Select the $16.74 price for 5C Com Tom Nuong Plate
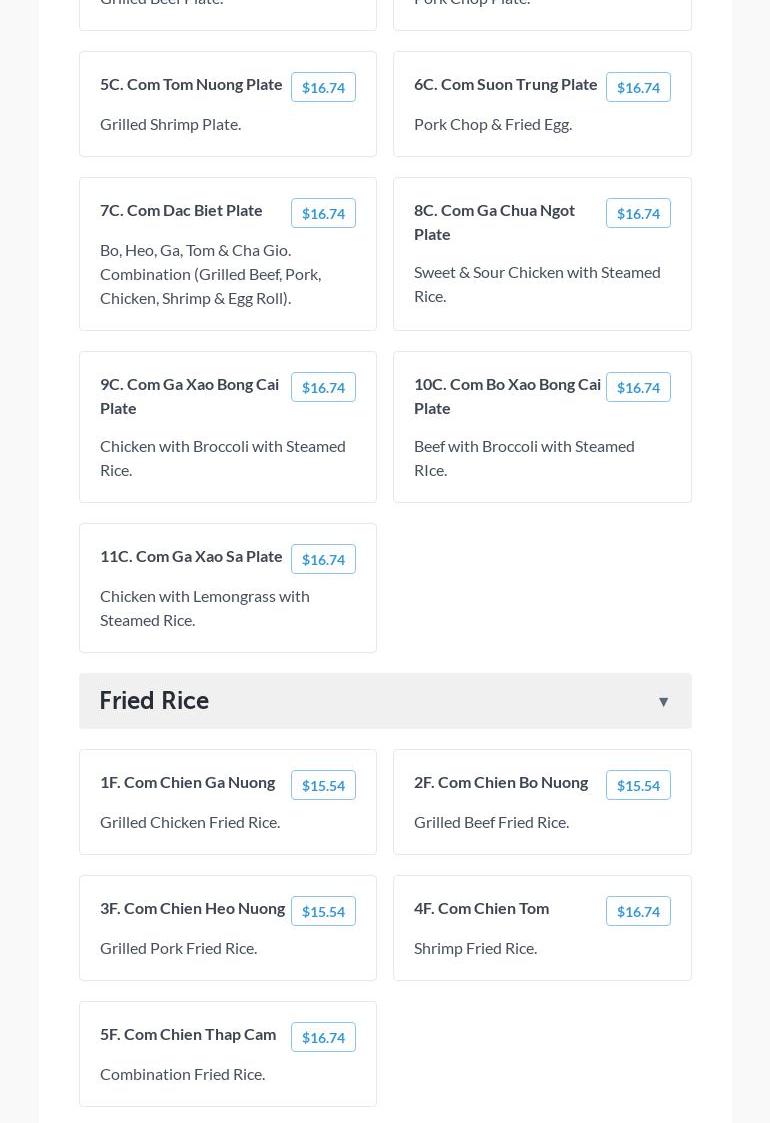The width and height of the screenshot is (770, 1123). pyautogui.click(x=323, y=87)
